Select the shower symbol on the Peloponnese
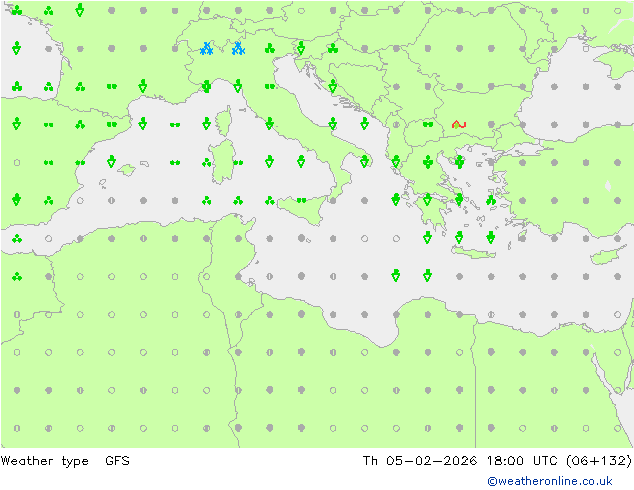Image resolution: width=634 pixels, height=490 pixels. (x=427, y=199)
